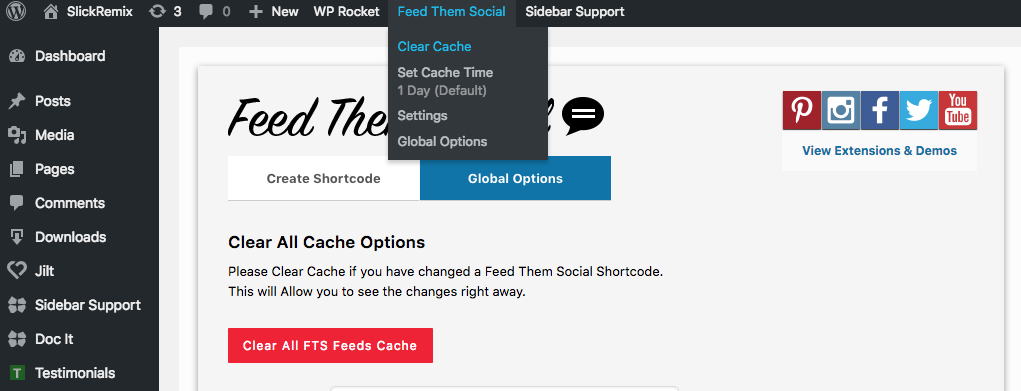Switch to the Create Shortcode tab
The image size is (1021, 391).
tap(324, 178)
